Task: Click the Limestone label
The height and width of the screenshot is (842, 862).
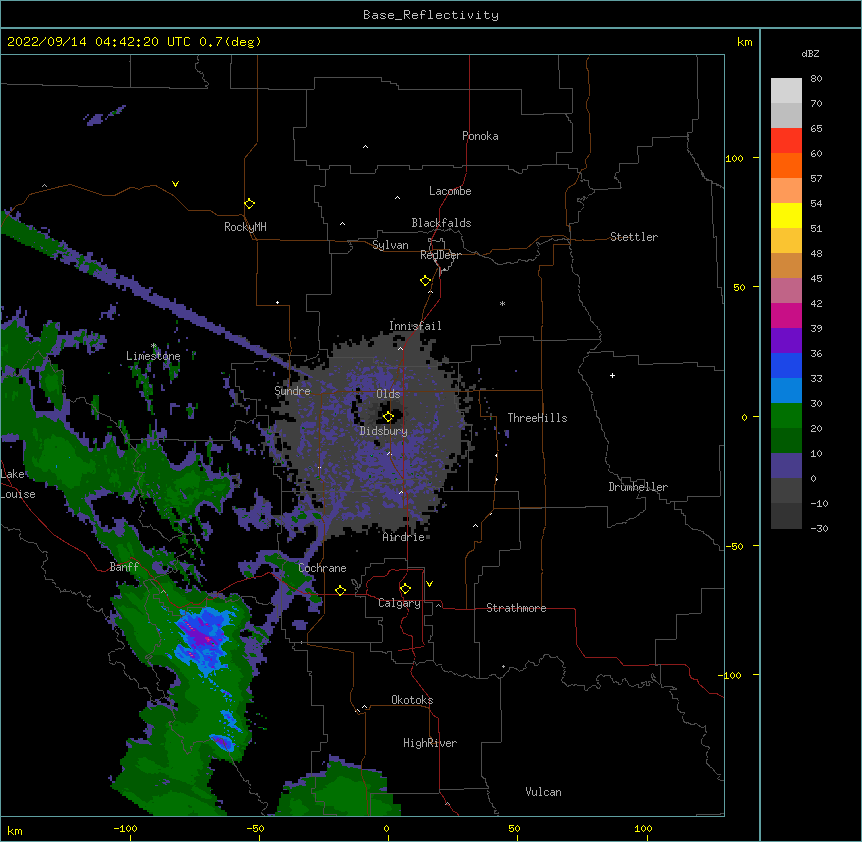Action: 153,356
